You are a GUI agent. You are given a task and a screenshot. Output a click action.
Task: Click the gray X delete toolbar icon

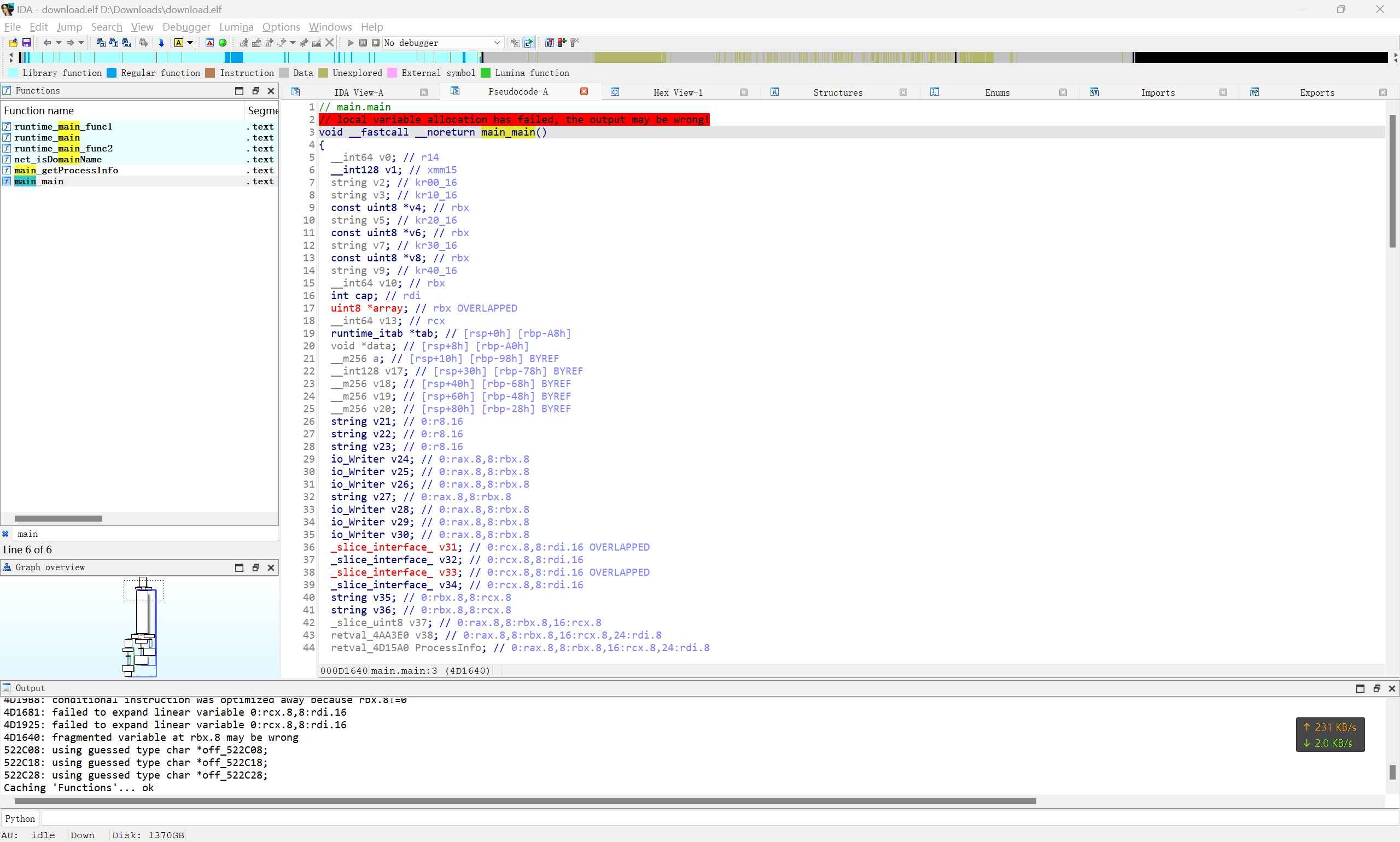click(330, 43)
